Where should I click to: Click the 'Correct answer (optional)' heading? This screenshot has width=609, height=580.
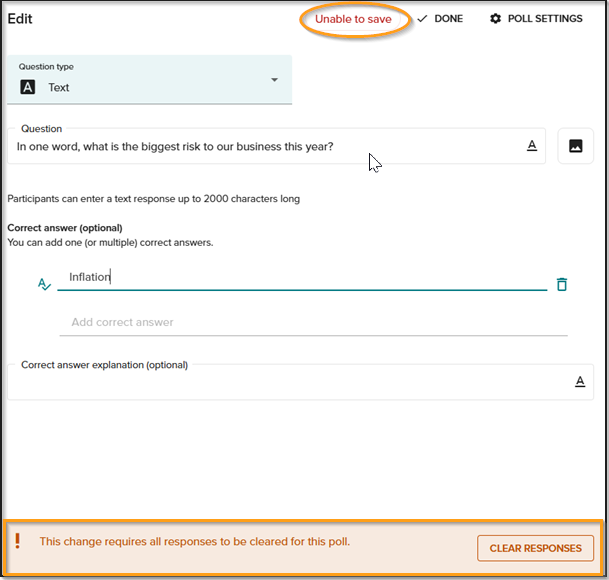coord(65,228)
